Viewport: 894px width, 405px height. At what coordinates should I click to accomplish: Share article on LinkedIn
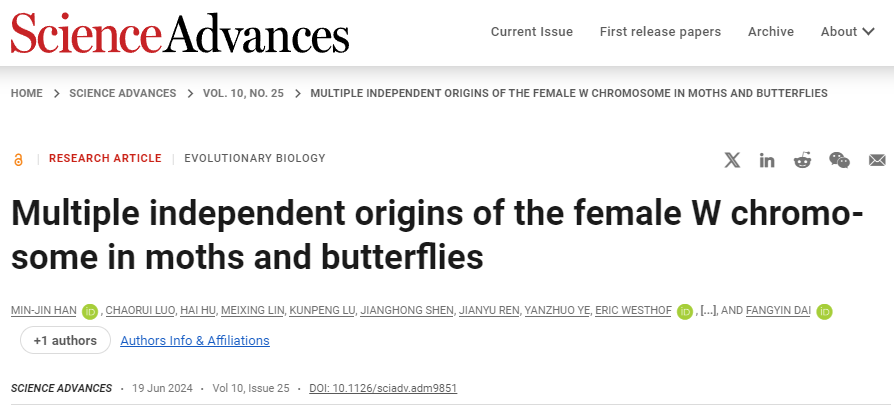point(767,160)
